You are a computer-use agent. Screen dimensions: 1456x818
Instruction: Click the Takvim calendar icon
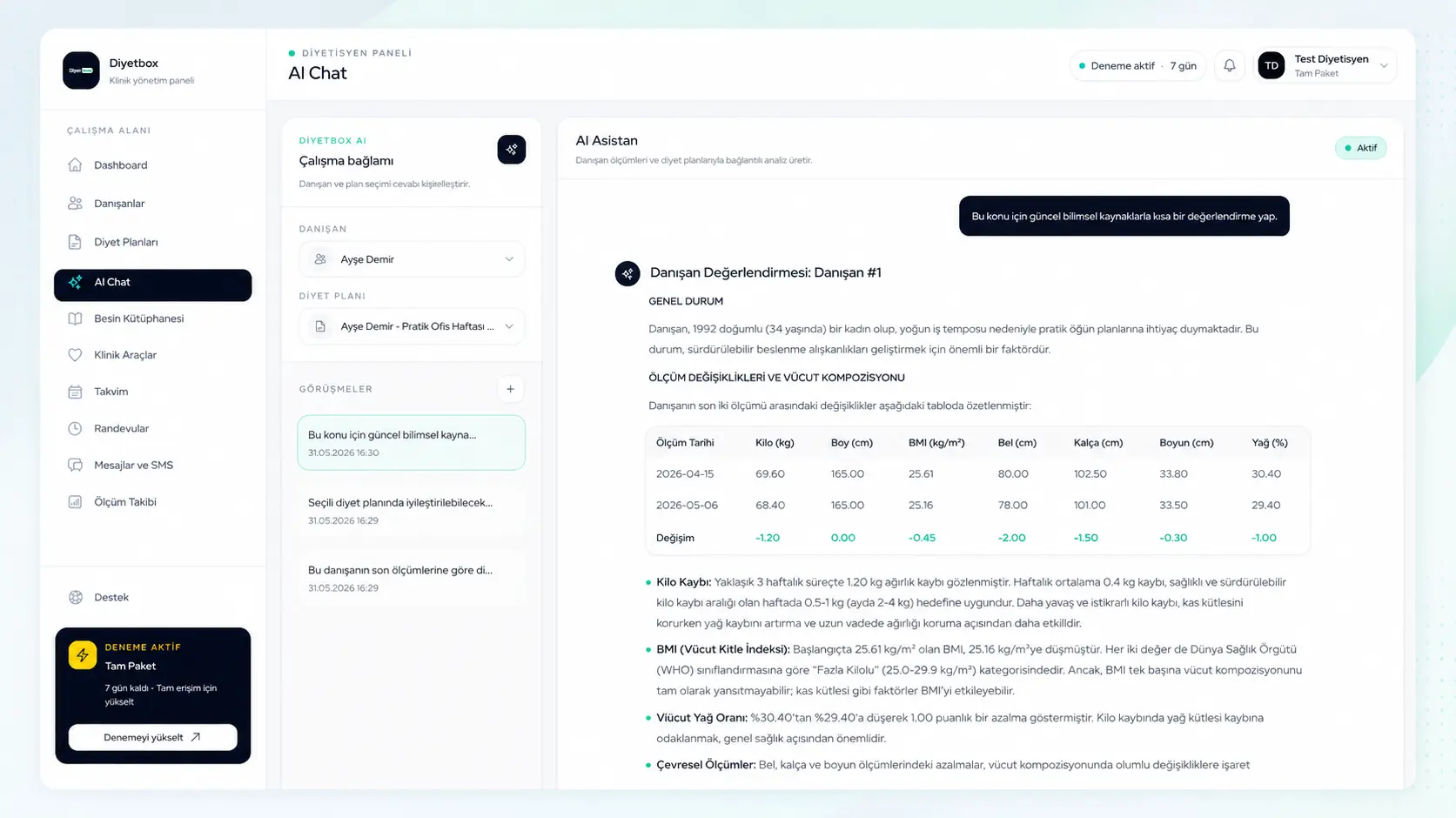point(75,392)
